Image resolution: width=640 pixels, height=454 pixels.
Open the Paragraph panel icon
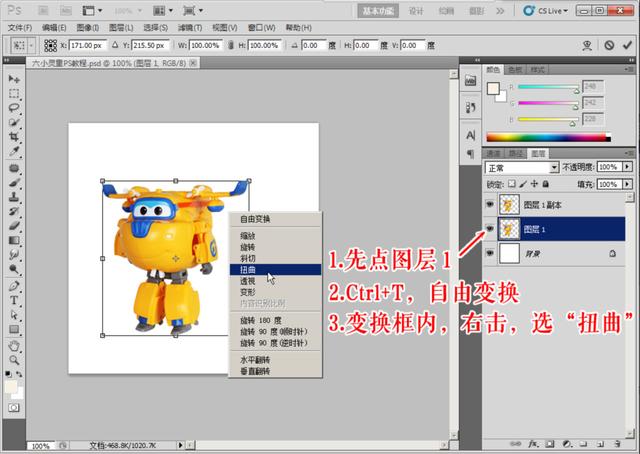point(470,154)
